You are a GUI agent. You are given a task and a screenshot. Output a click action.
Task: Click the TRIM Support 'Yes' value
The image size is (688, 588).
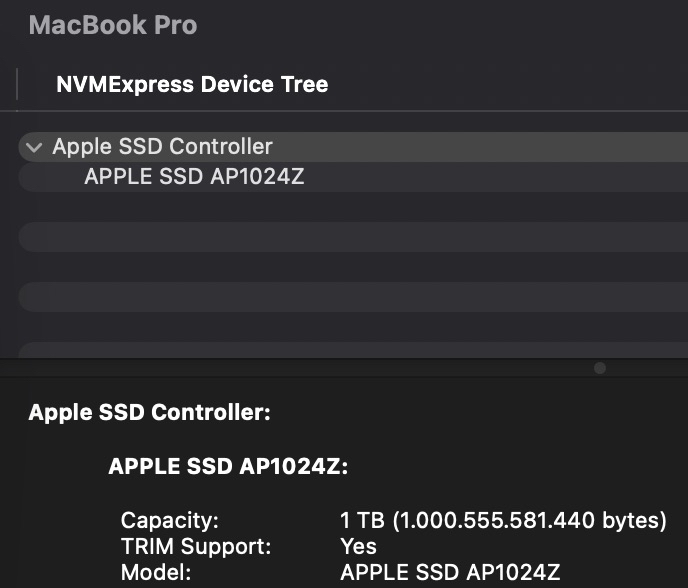(x=359, y=546)
